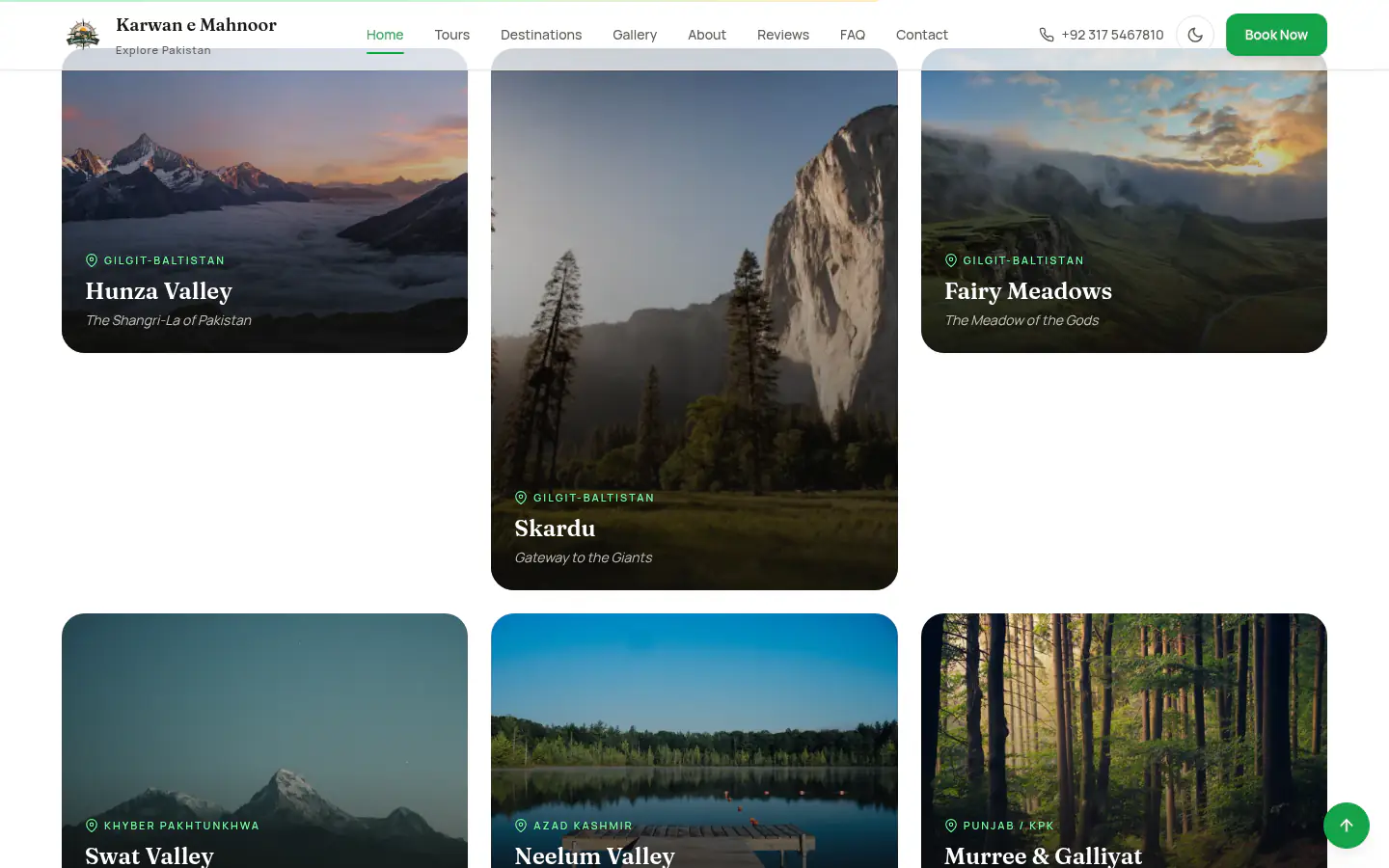
Task: Open the Murree & Galliyat destination card
Action: click(x=1124, y=741)
